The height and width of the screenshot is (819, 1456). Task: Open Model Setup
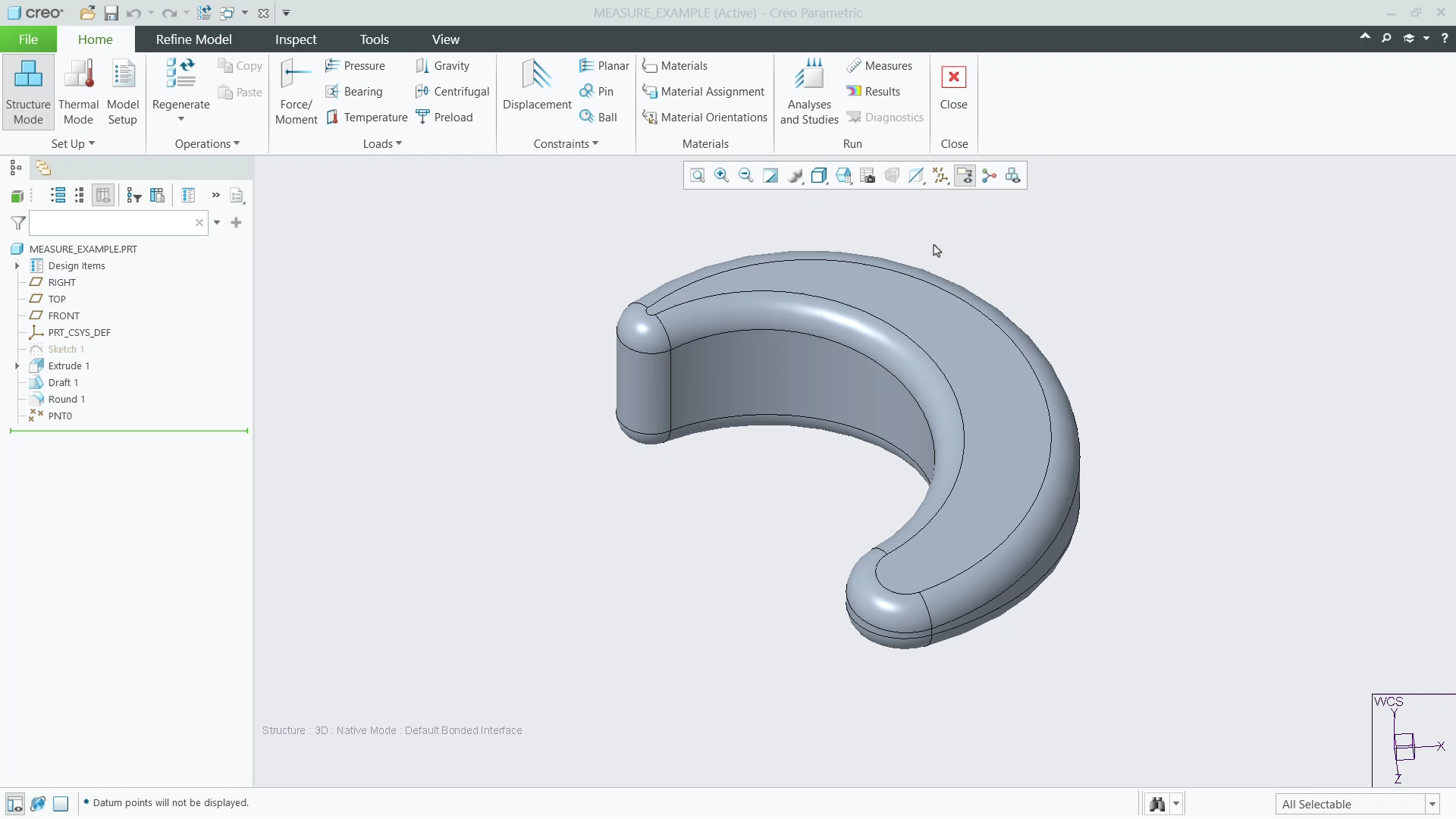[123, 92]
